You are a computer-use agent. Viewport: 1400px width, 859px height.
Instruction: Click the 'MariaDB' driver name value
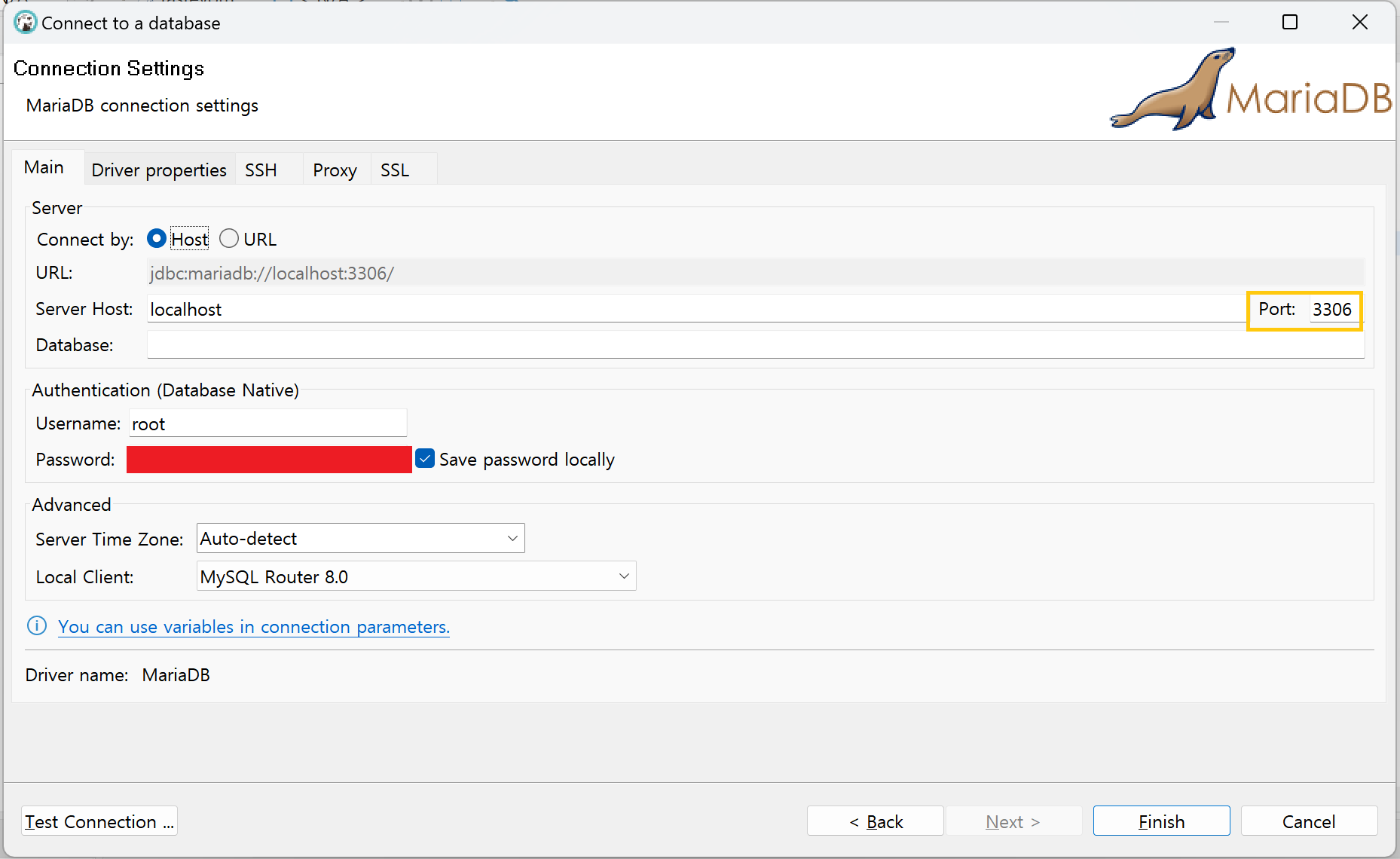[x=176, y=675]
